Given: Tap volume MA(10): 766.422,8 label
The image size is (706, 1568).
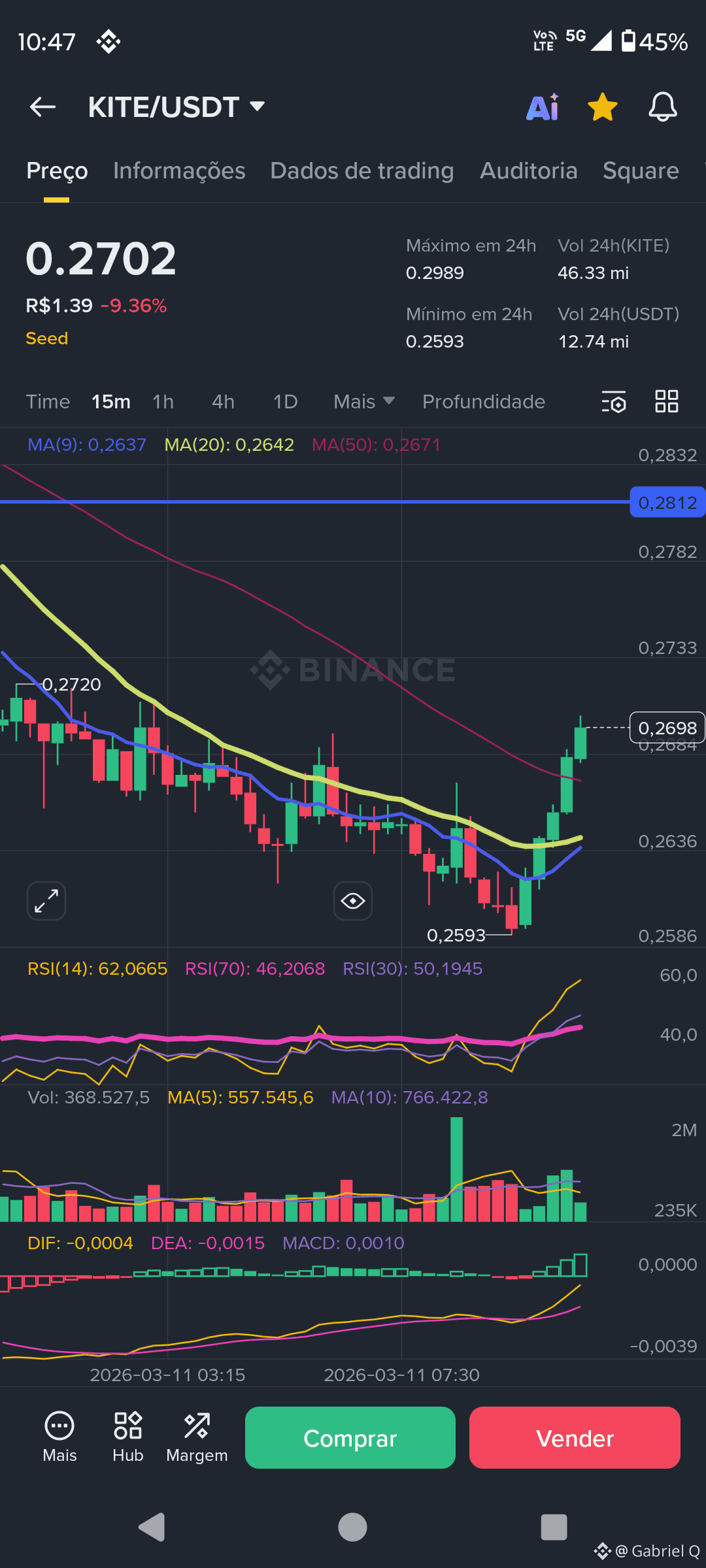Looking at the screenshot, I should pos(410,1098).
